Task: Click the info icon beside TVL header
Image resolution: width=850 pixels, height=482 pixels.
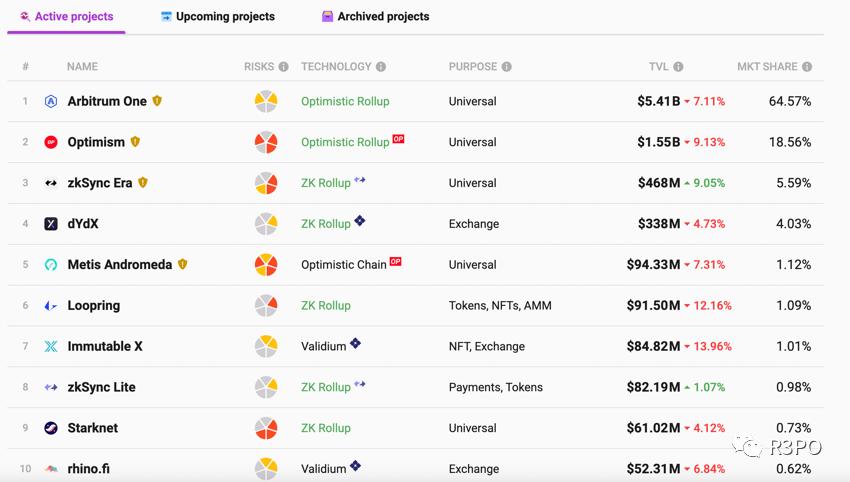Action: click(678, 67)
